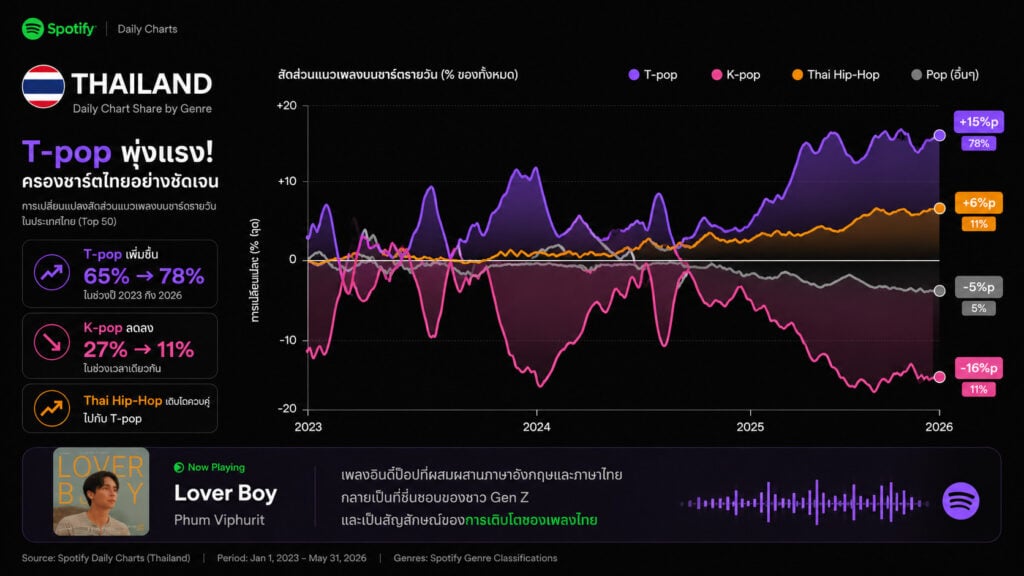Click the +20 y-axis label
Image resolution: width=1024 pixels, height=576 pixels.
tap(287, 106)
